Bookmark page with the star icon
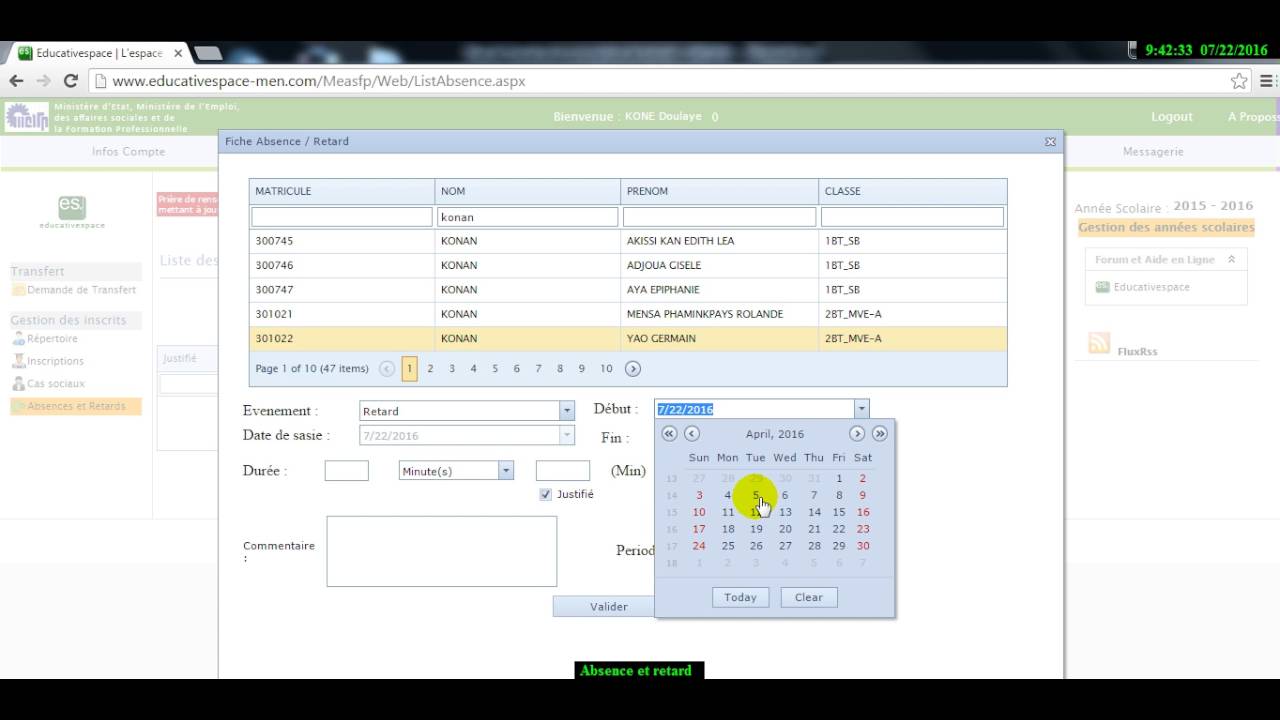This screenshot has height=720, width=1280. coord(1239,81)
